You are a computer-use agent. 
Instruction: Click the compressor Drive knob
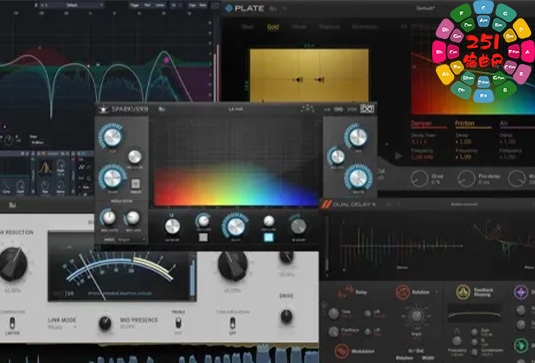pyautogui.click(x=287, y=316)
